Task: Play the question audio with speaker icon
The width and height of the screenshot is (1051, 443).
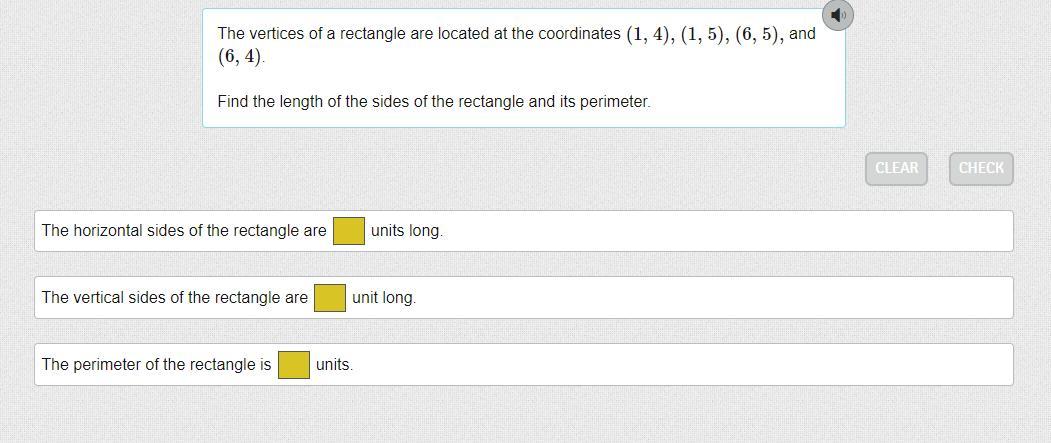Action: click(x=838, y=15)
